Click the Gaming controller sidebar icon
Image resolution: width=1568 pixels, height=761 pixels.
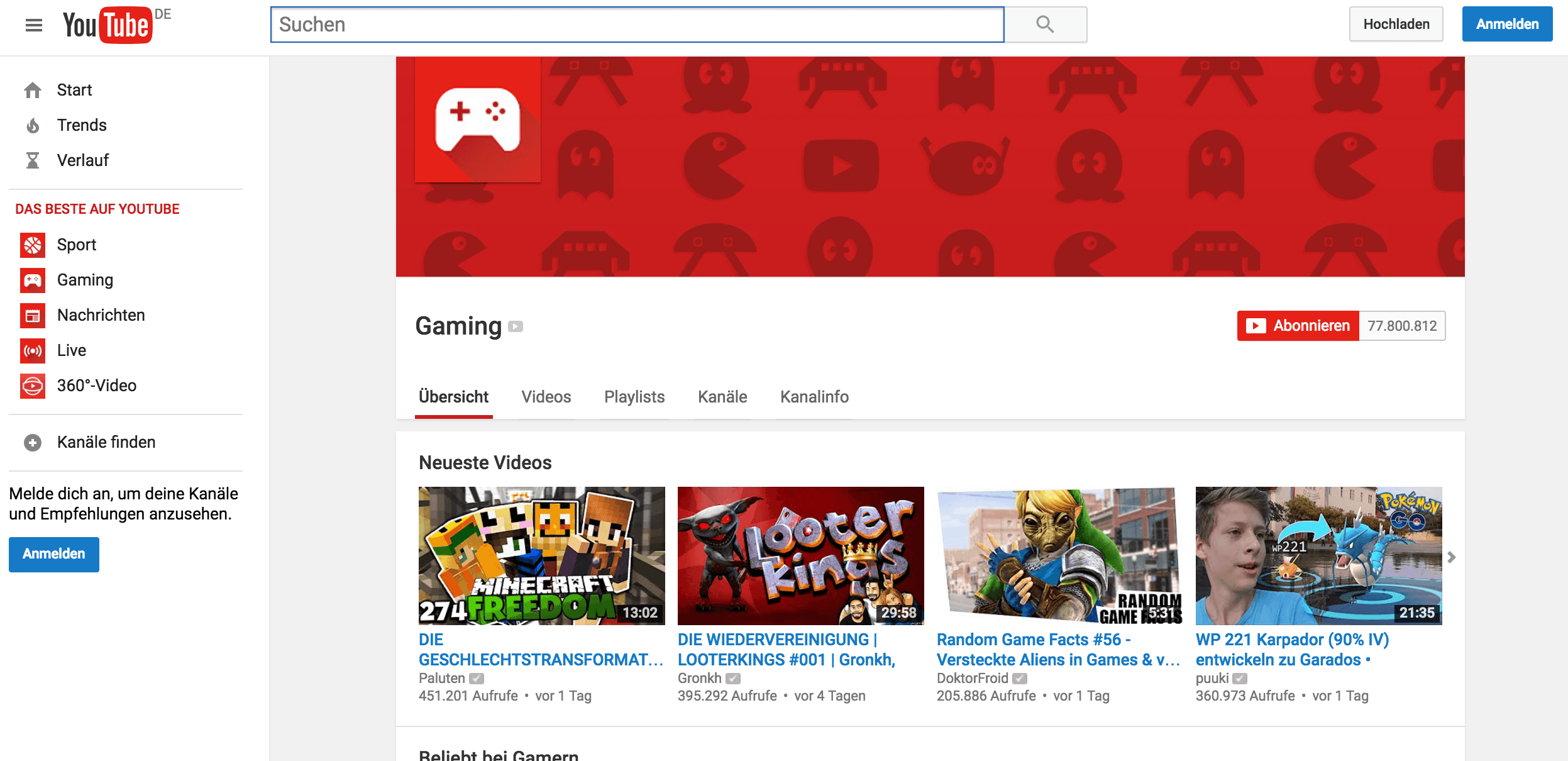click(33, 281)
